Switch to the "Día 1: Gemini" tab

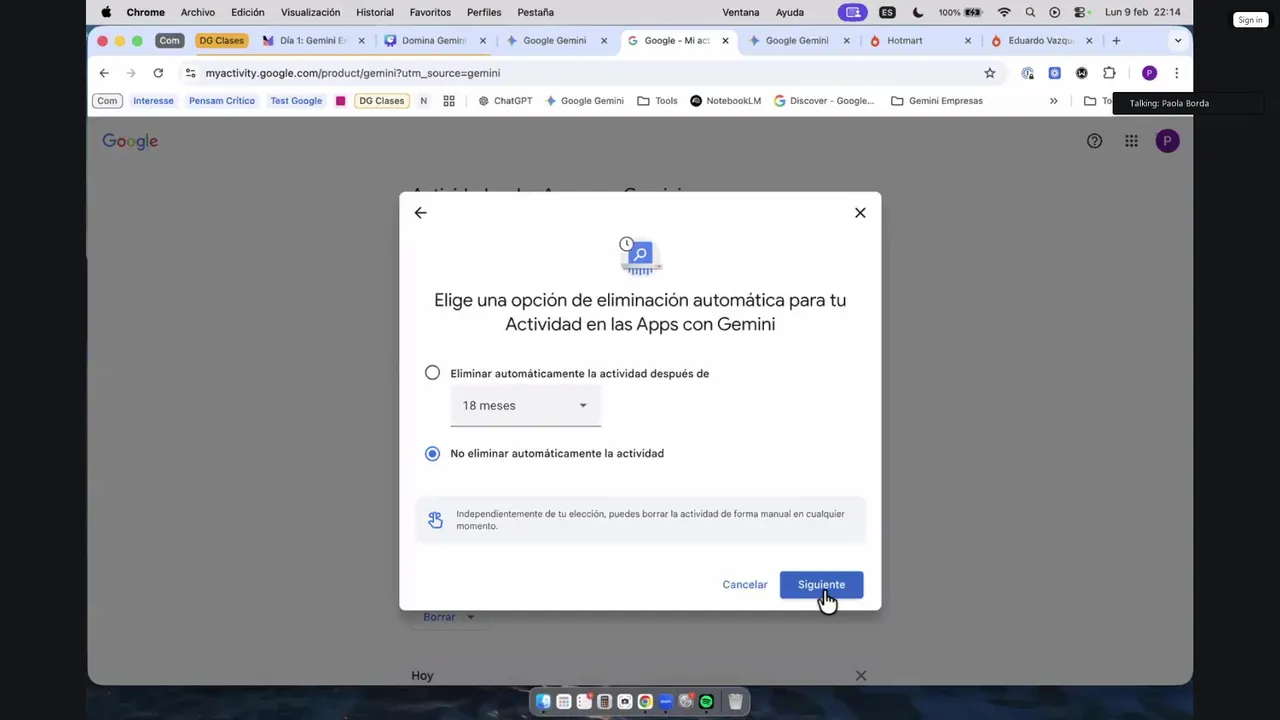click(x=313, y=41)
